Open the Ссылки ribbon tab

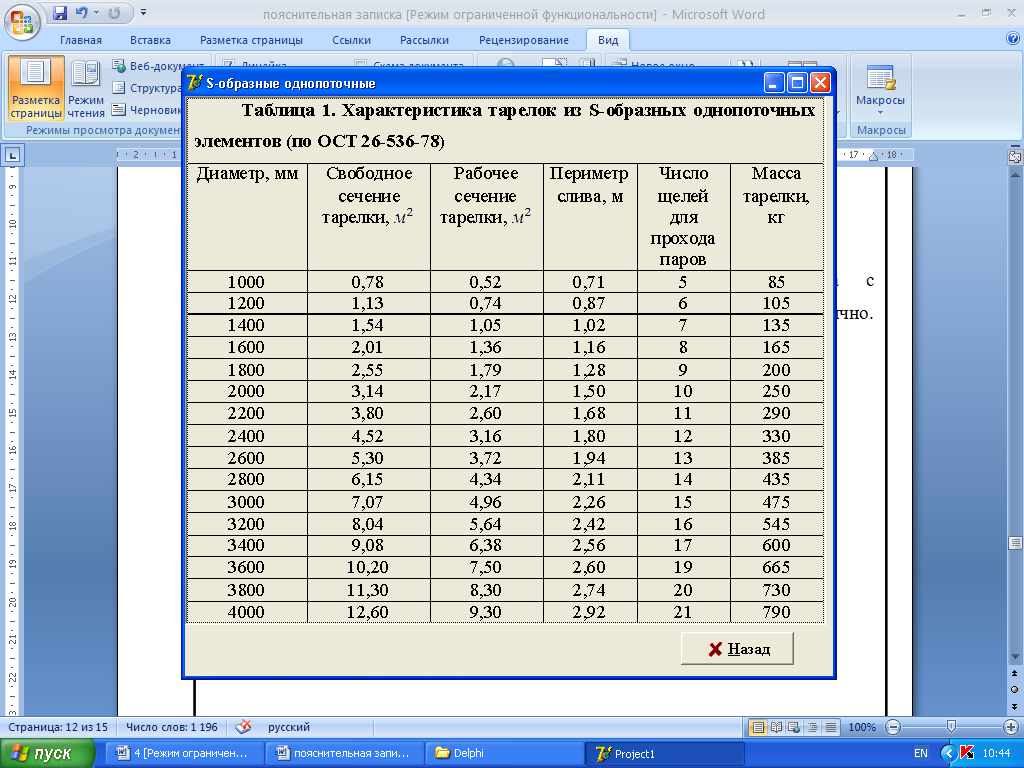[x=351, y=40]
